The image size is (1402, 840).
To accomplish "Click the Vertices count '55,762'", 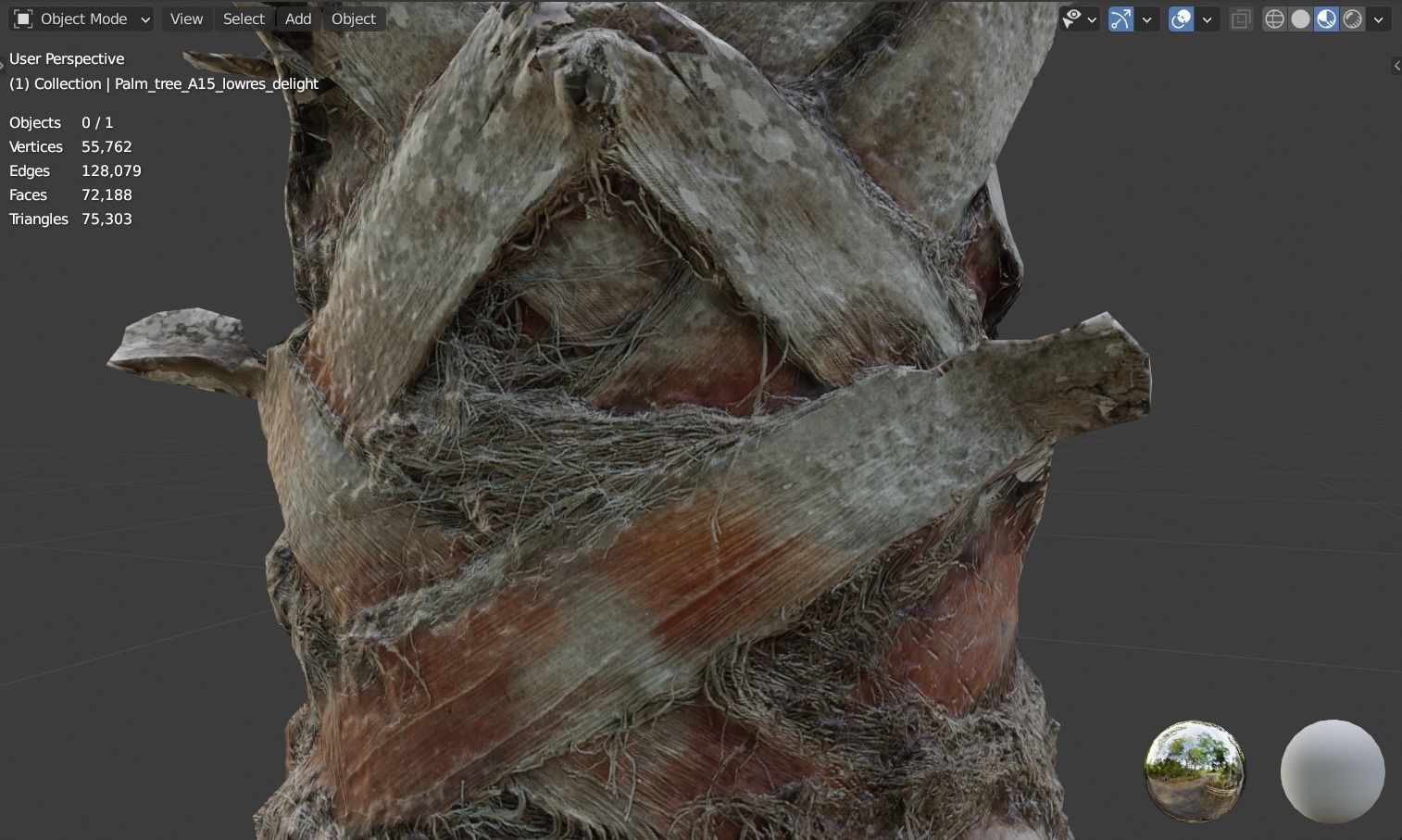I will 106,146.
